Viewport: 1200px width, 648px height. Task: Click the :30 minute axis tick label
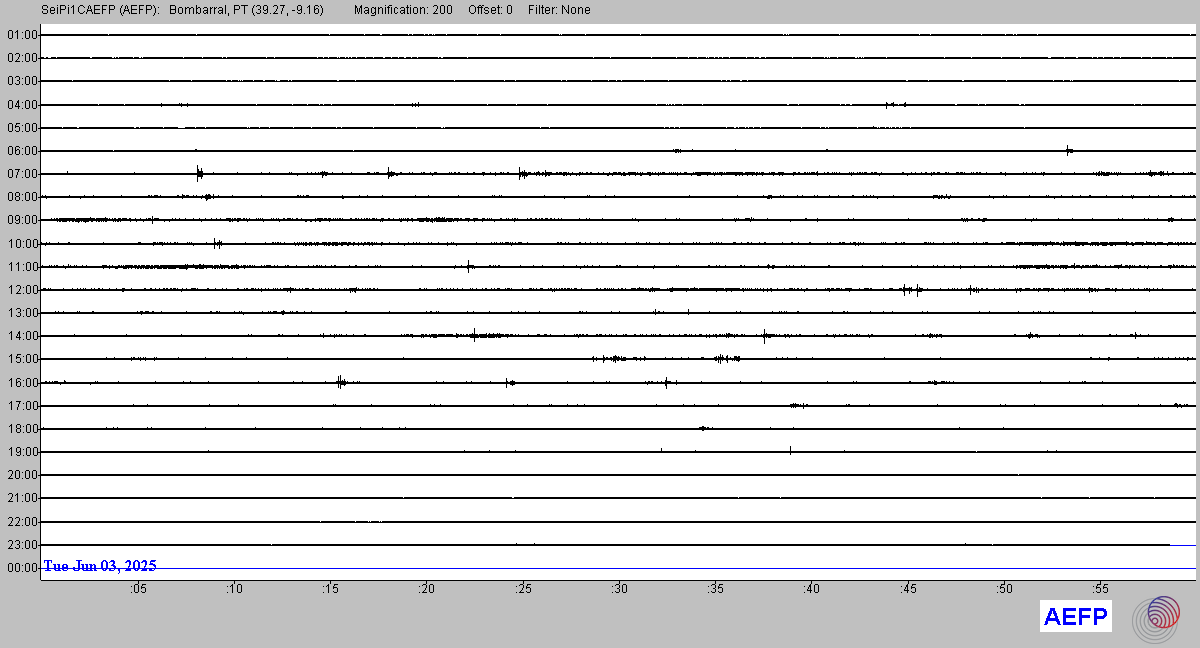pos(619,589)
